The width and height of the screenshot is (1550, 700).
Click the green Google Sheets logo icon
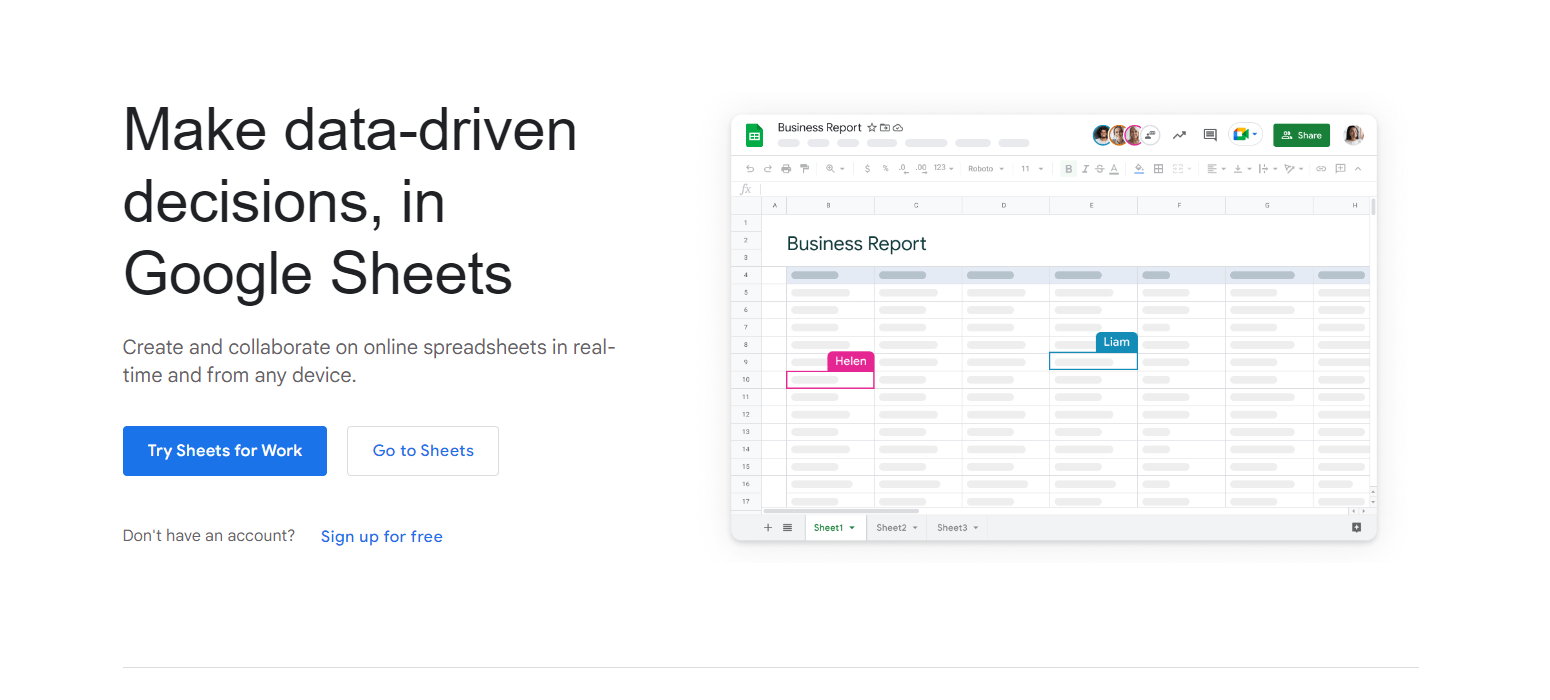click(754, 135)
